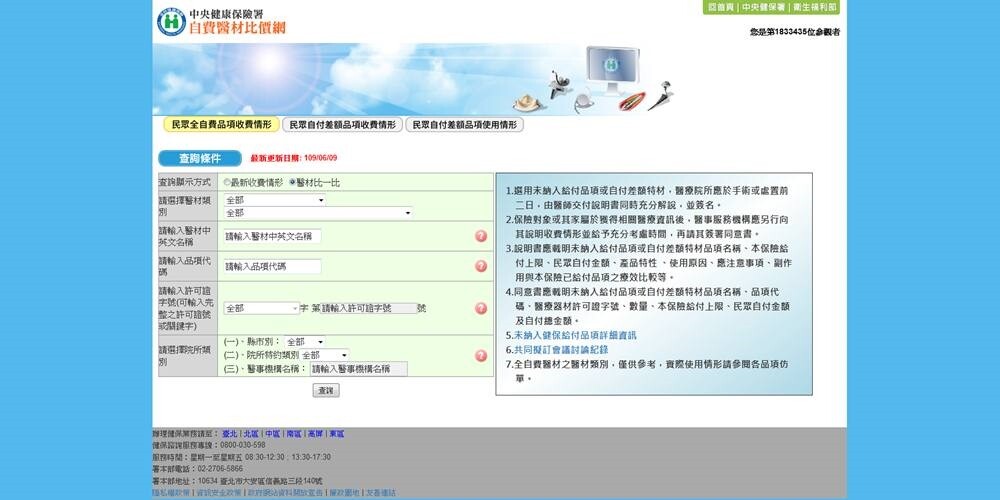The height and width of the screenshot is (500, 1000).
Task: Open first 醫材類別 dropdown
Action: click(275, 200)
